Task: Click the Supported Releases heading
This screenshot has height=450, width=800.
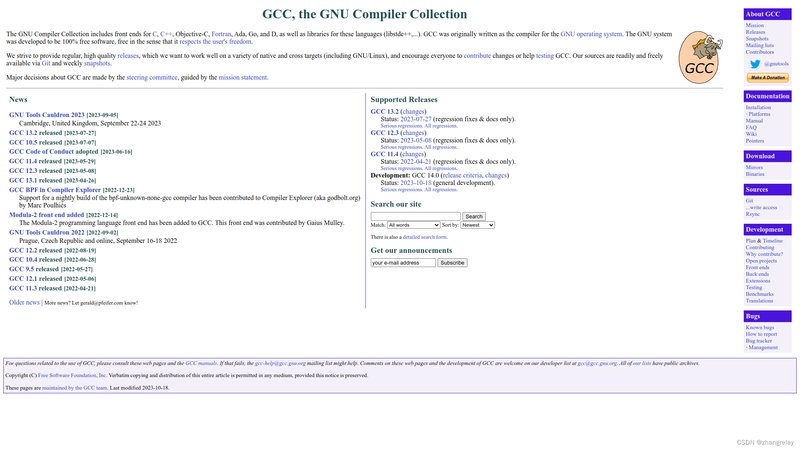Action: pos(404,99)
